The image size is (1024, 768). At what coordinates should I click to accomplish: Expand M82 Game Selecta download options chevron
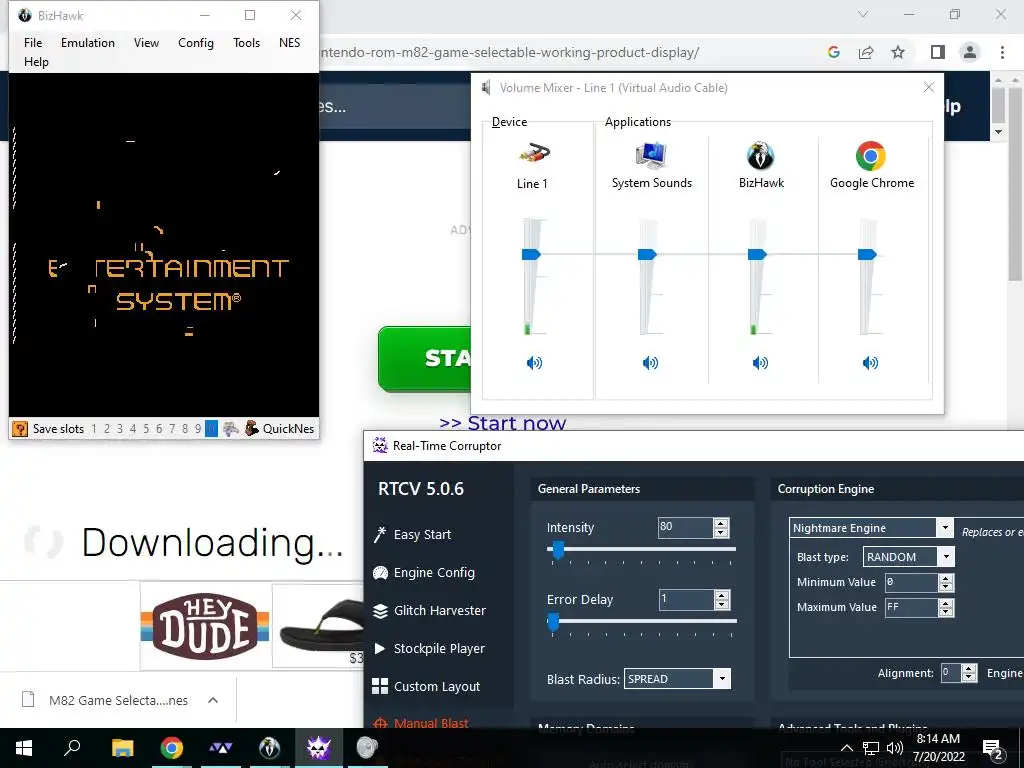pyautogui.click(x=213, y=700)
